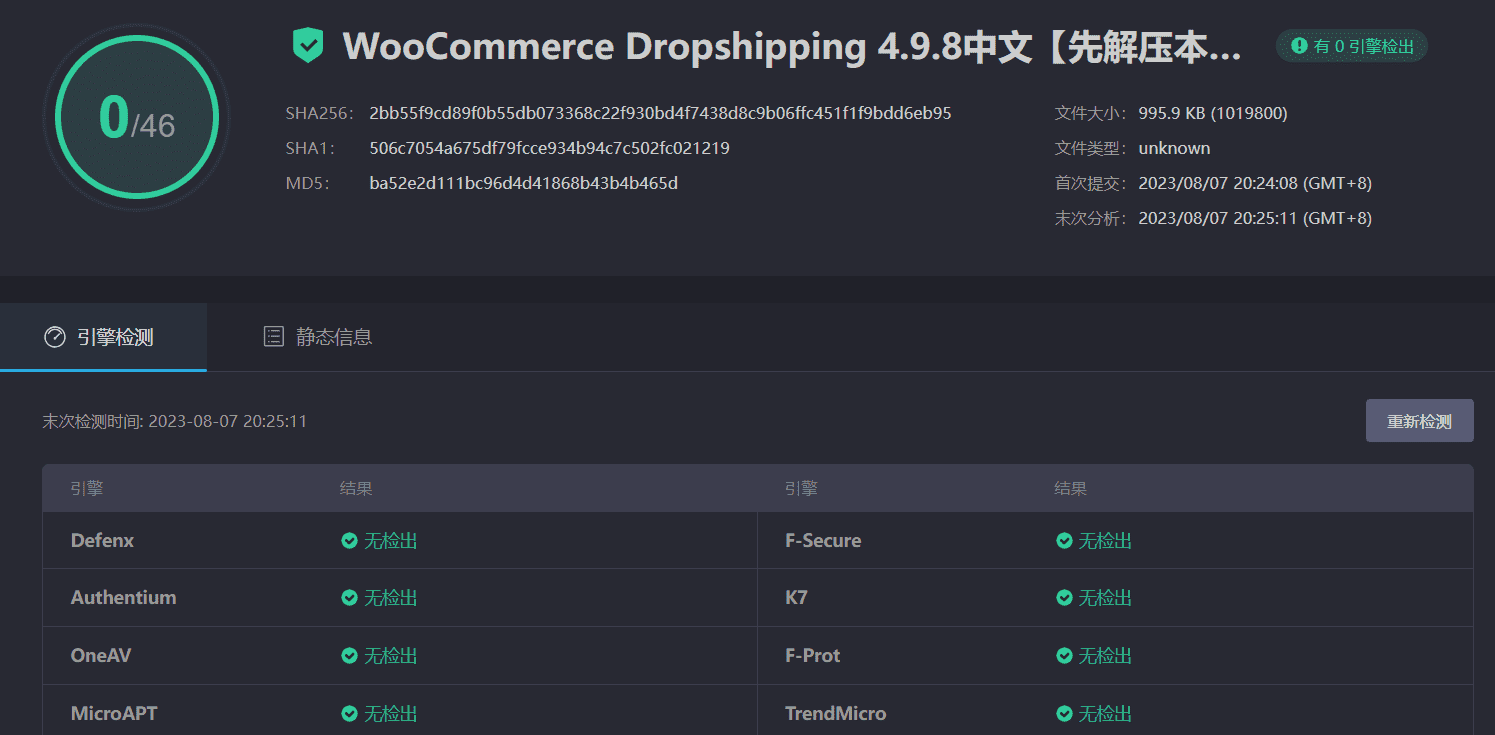Viewport: 1495px width, 735px height.
Task: Click the 末次分析 time 20:25:11 (GMT+8)
Action: pyautogui.click(x=1255, y=218)
